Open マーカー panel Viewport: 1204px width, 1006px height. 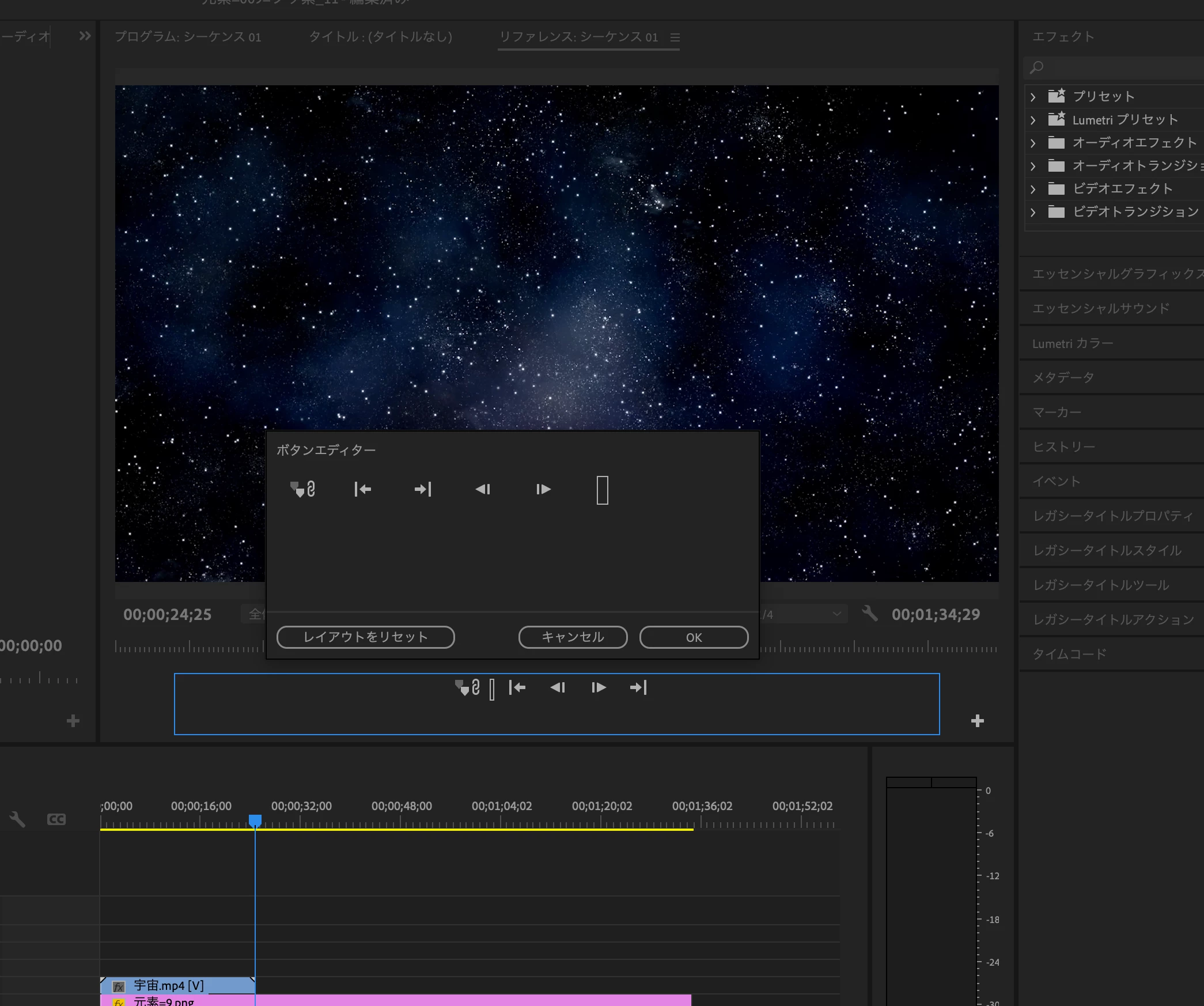[x=1057, y=413]
